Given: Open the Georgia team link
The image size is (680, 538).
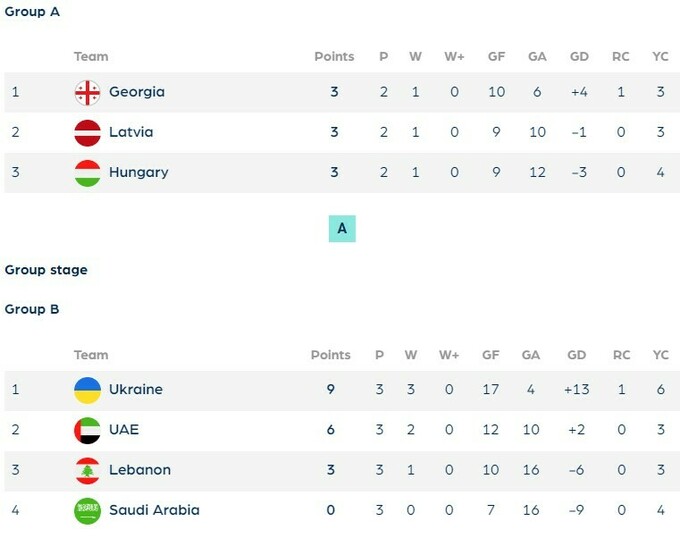Looking at the screenshot, I should tap(137, 92).
